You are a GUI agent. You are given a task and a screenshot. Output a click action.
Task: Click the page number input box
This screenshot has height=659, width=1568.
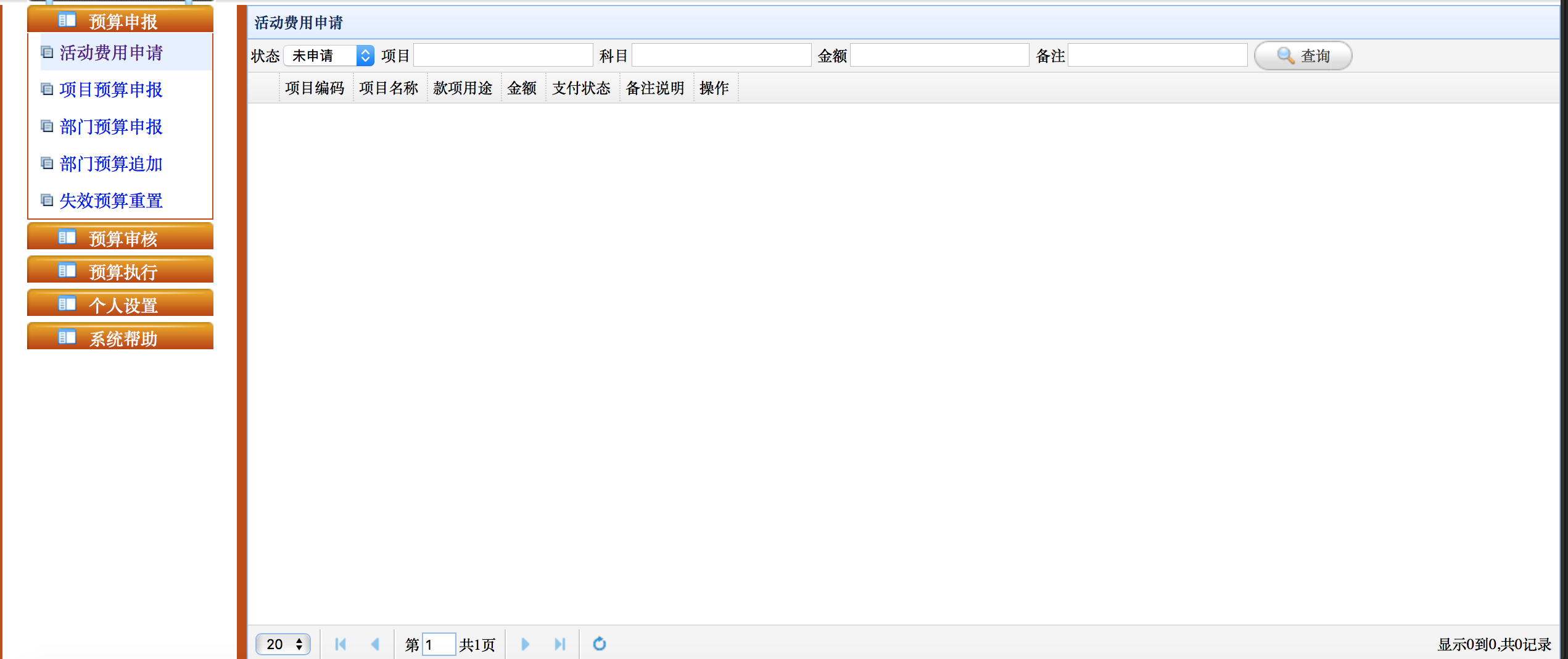439,644
